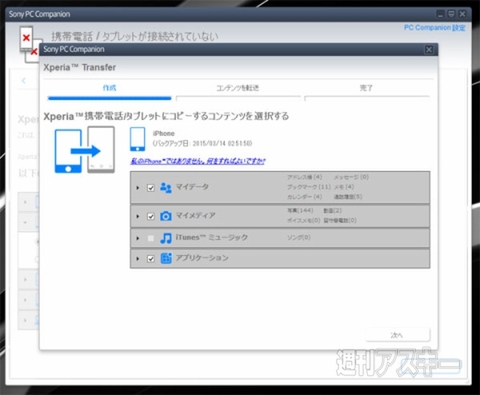Viewport: 480px width, 395px height.
Task: Minimize the main Sony PC Companion window
Action: (x=440, y=14)
